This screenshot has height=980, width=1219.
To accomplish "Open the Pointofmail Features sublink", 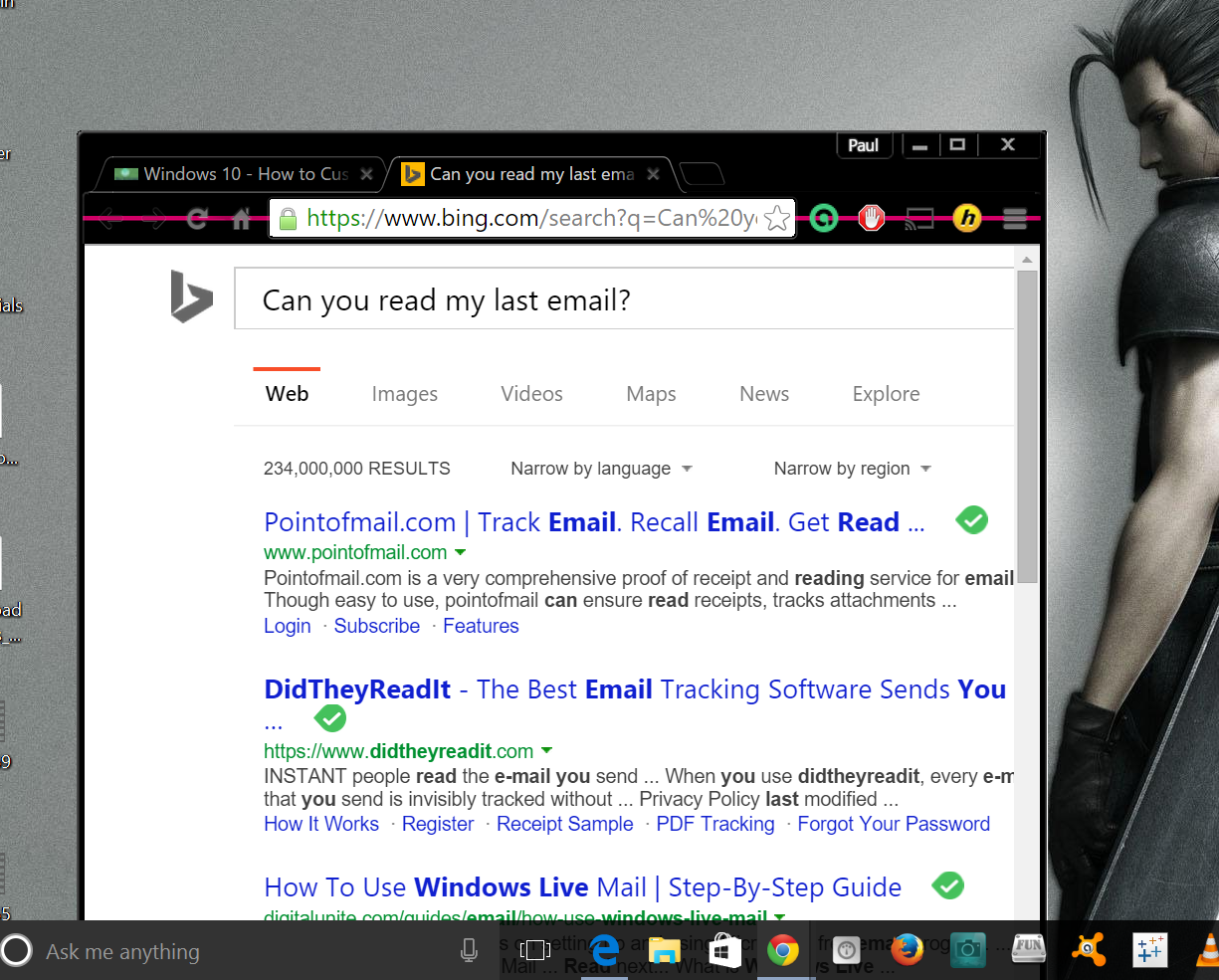I will 481,626.
